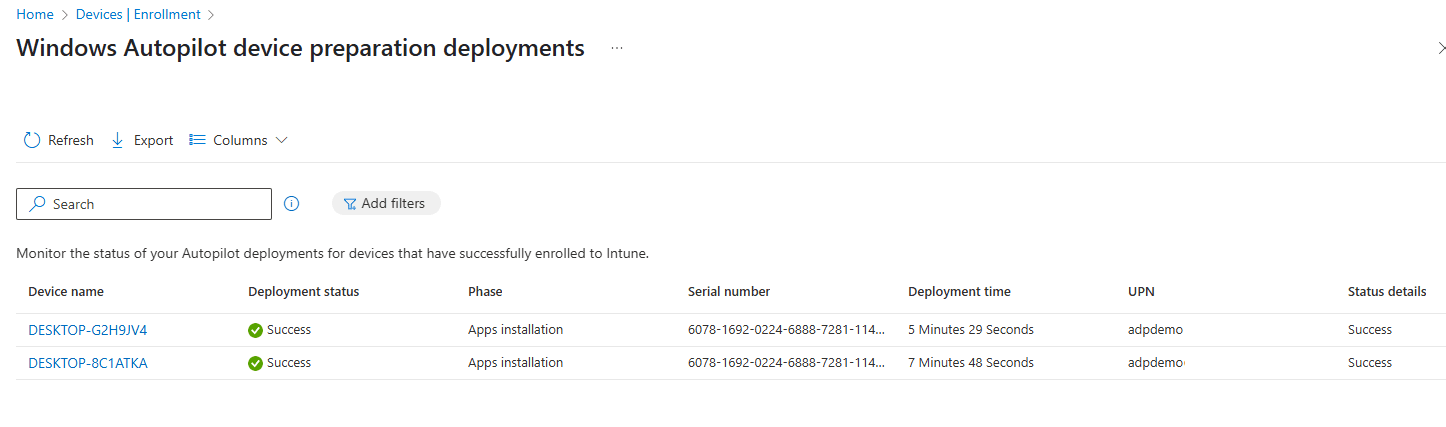Go to Home in the breadcrumb
The width and height of the screenshot is (1446, 427).
point(35,15)
